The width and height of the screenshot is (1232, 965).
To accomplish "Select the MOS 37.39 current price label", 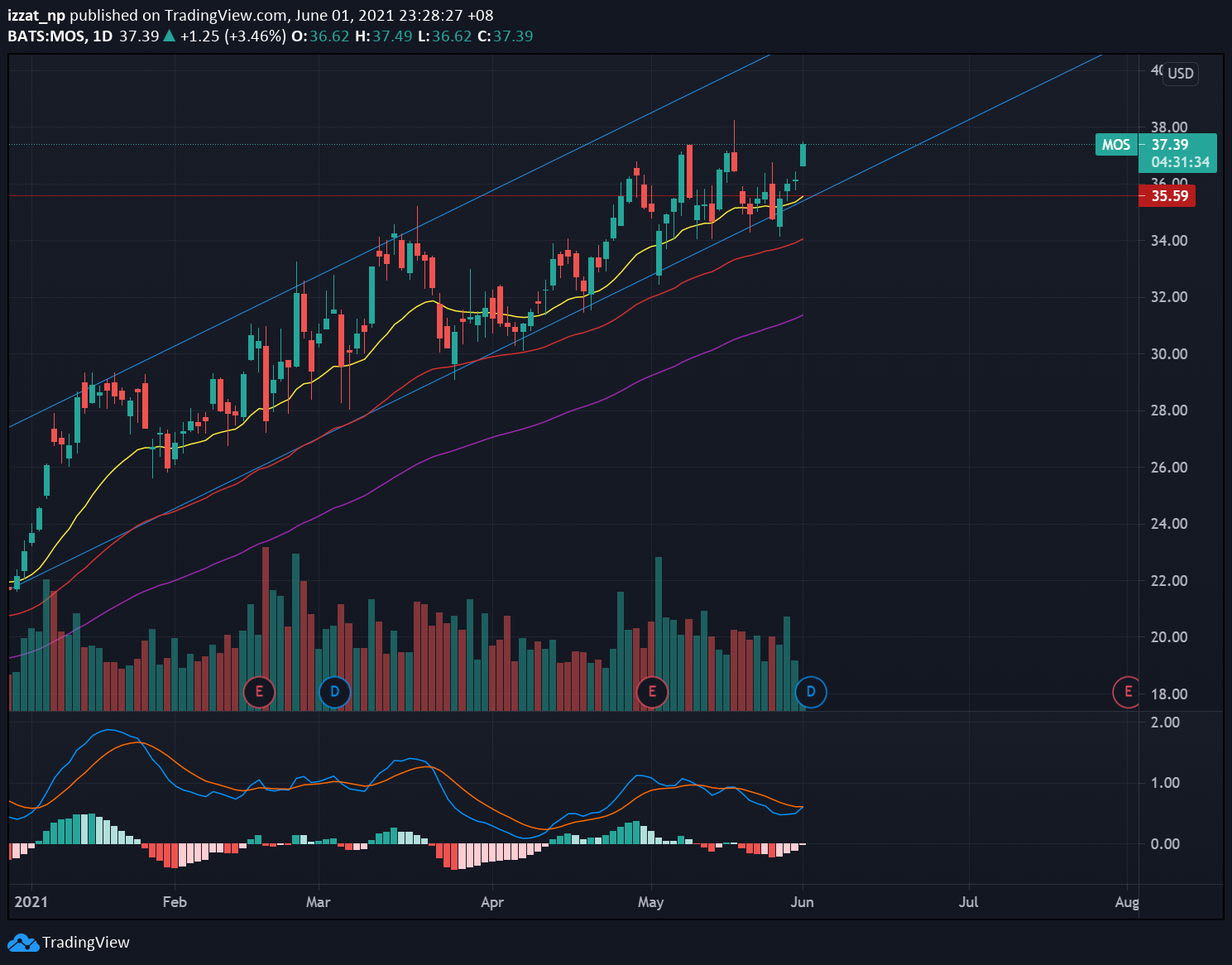I will tap(1156, 145).
